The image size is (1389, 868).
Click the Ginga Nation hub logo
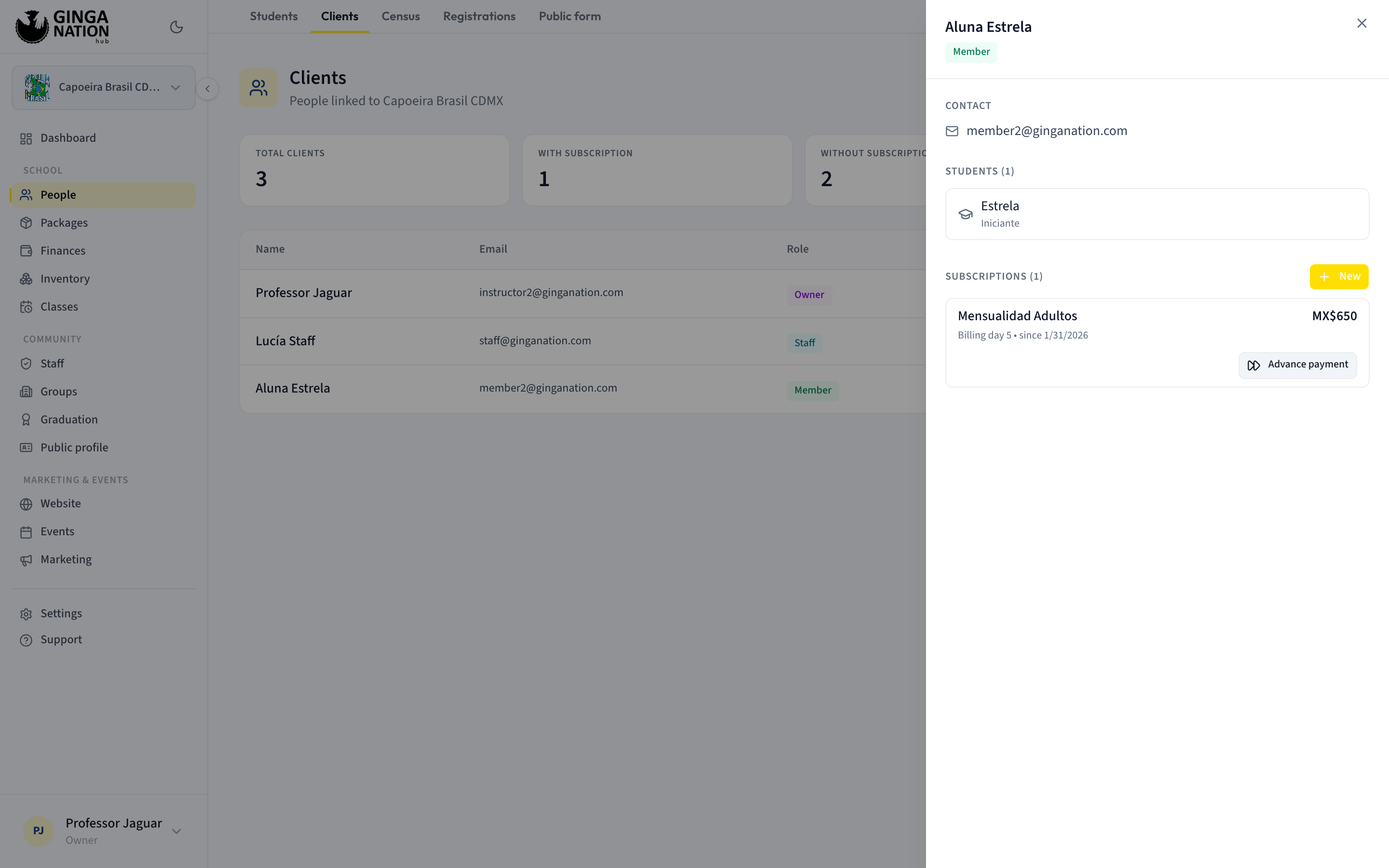click(x=62, y=27)
